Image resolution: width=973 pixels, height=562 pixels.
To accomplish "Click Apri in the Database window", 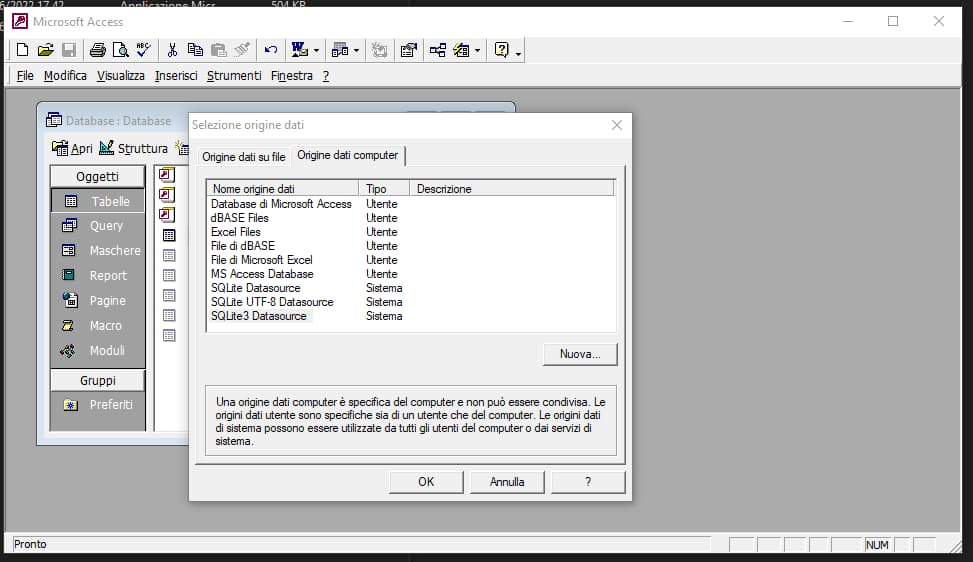I will click(73, 148).
